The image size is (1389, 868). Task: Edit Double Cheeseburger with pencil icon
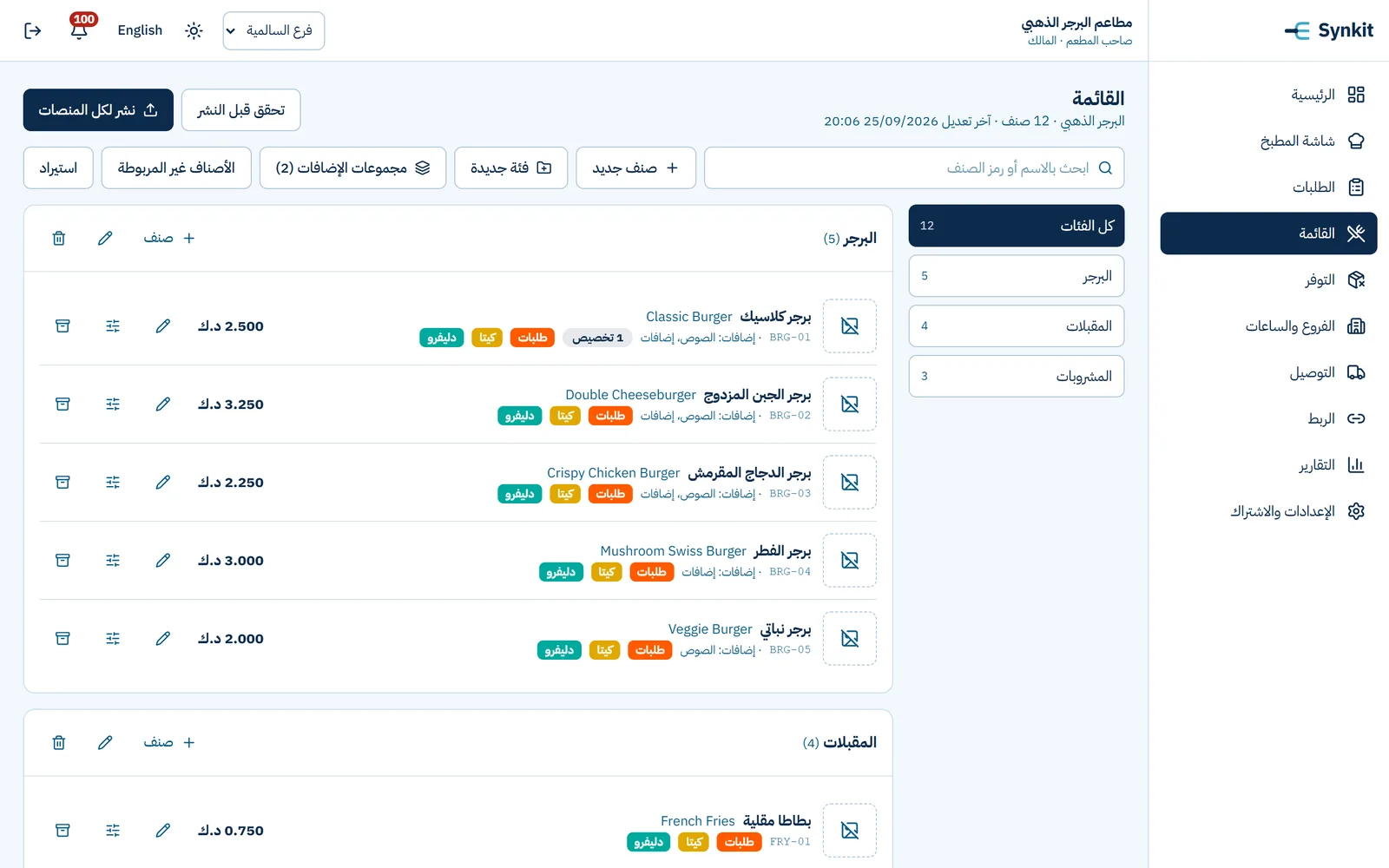click(162, 404)
